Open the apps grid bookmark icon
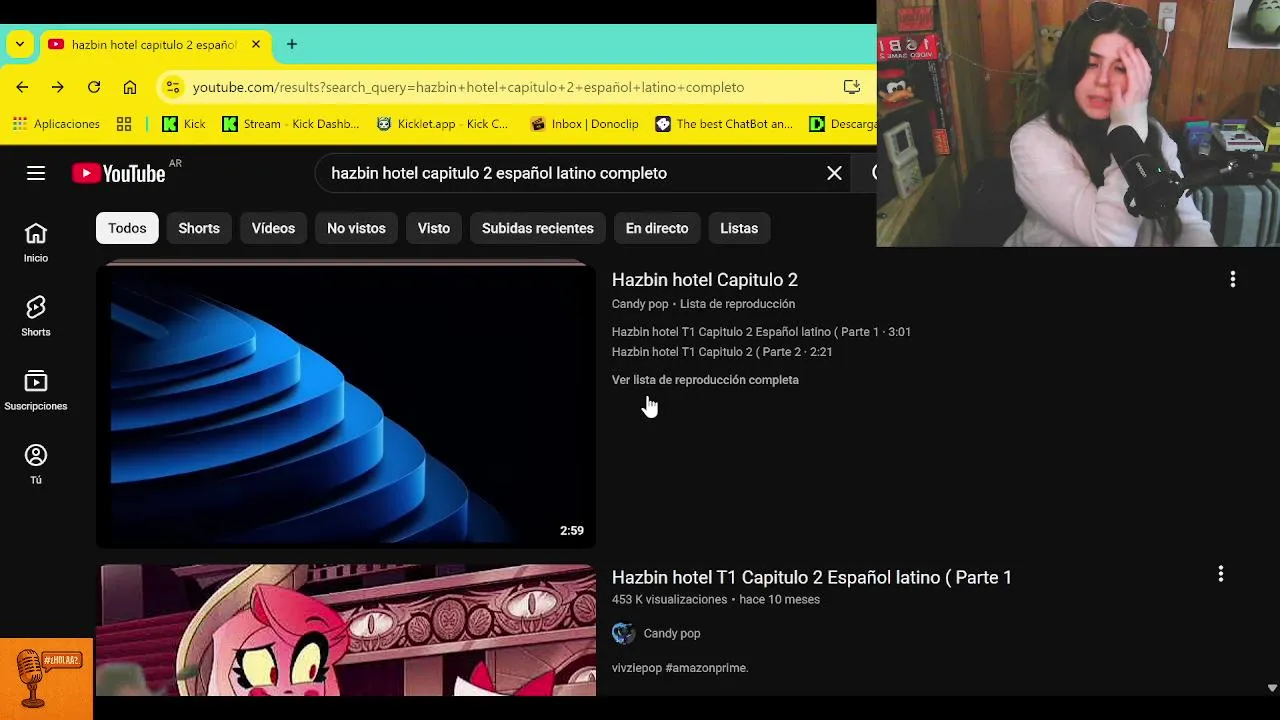 pos(124,124)
